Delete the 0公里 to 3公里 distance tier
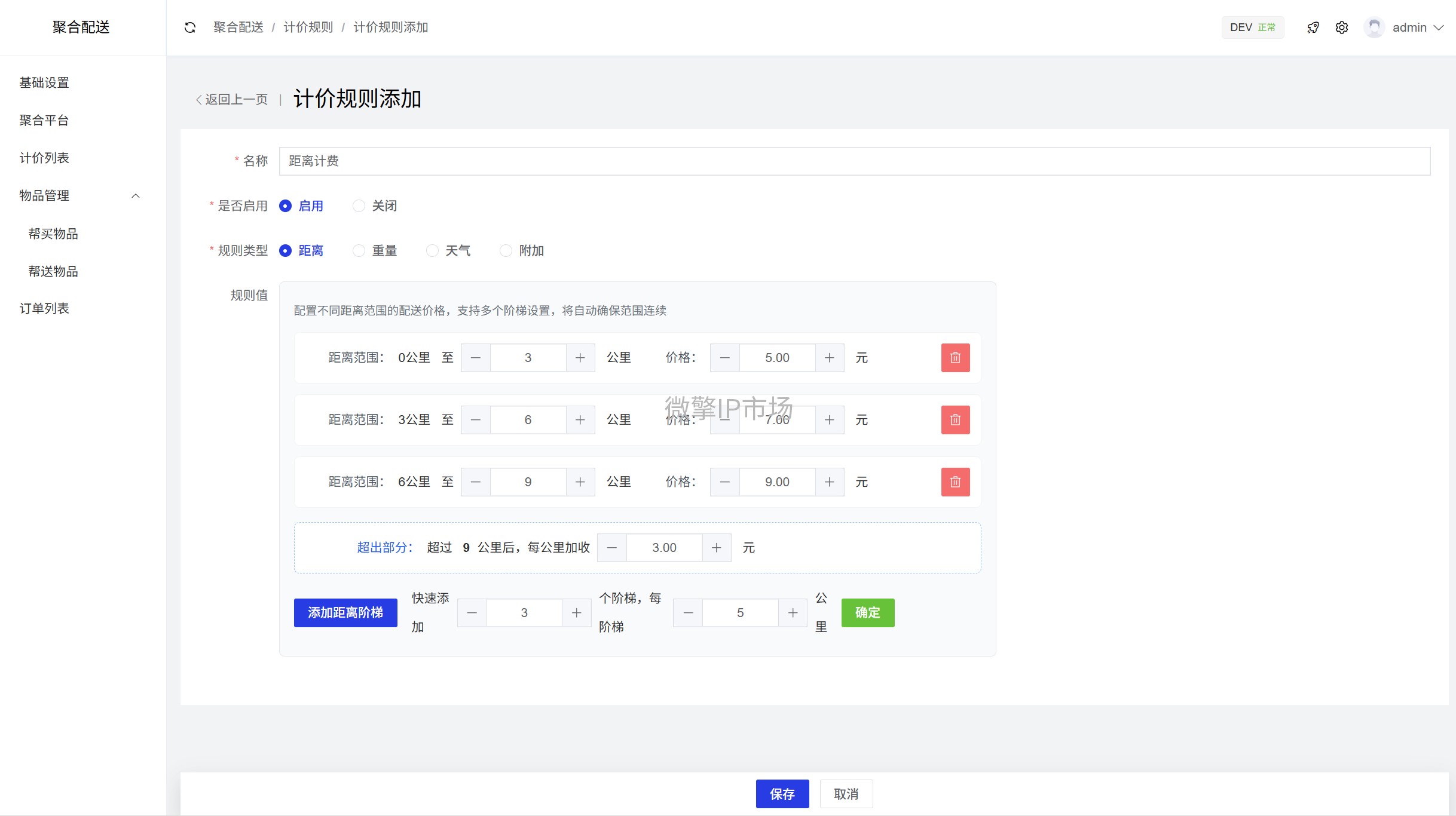This screenshot has height=816, width=1456. (955, 358)
